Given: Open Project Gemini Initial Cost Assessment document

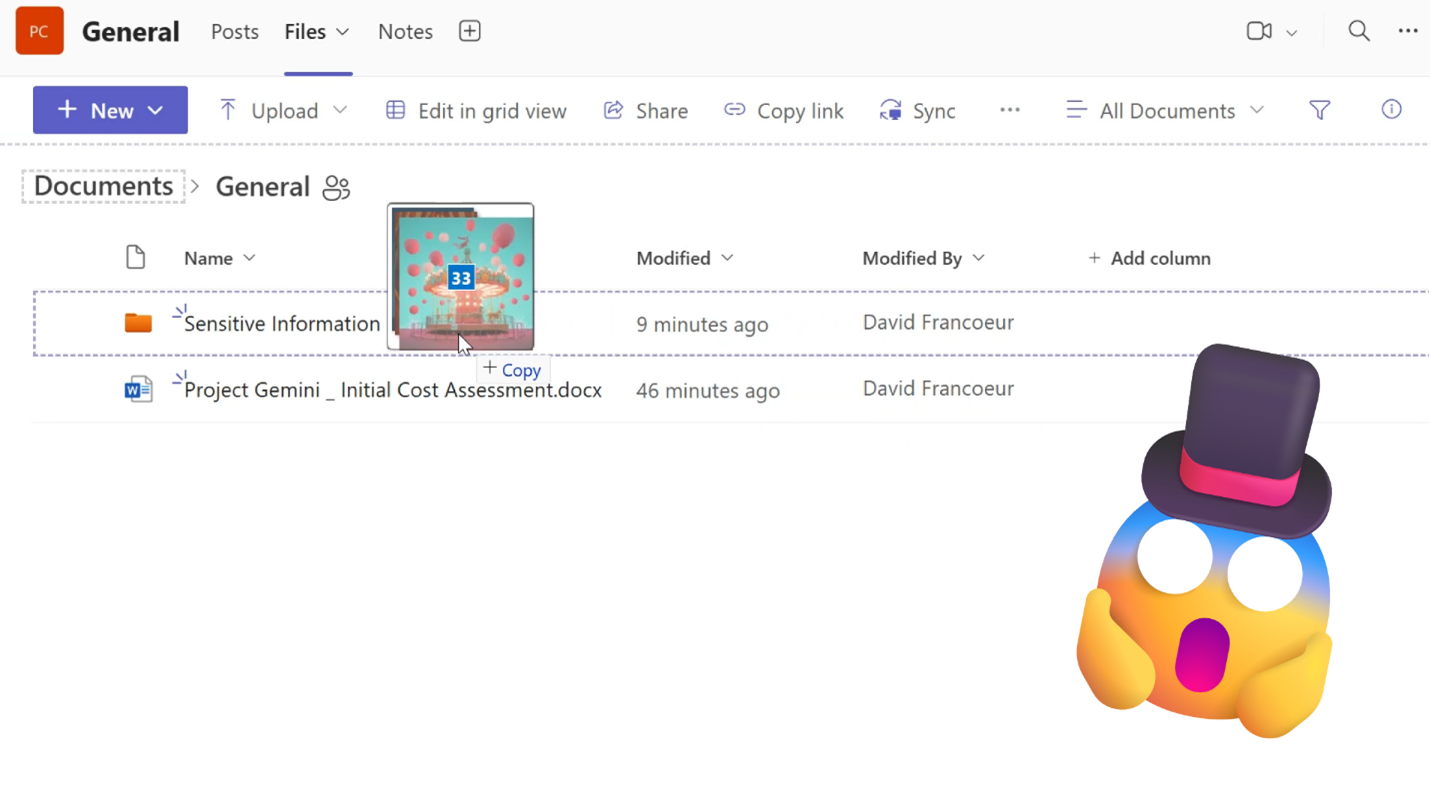Looking at the screenshot, I should (x=392, y=390).
